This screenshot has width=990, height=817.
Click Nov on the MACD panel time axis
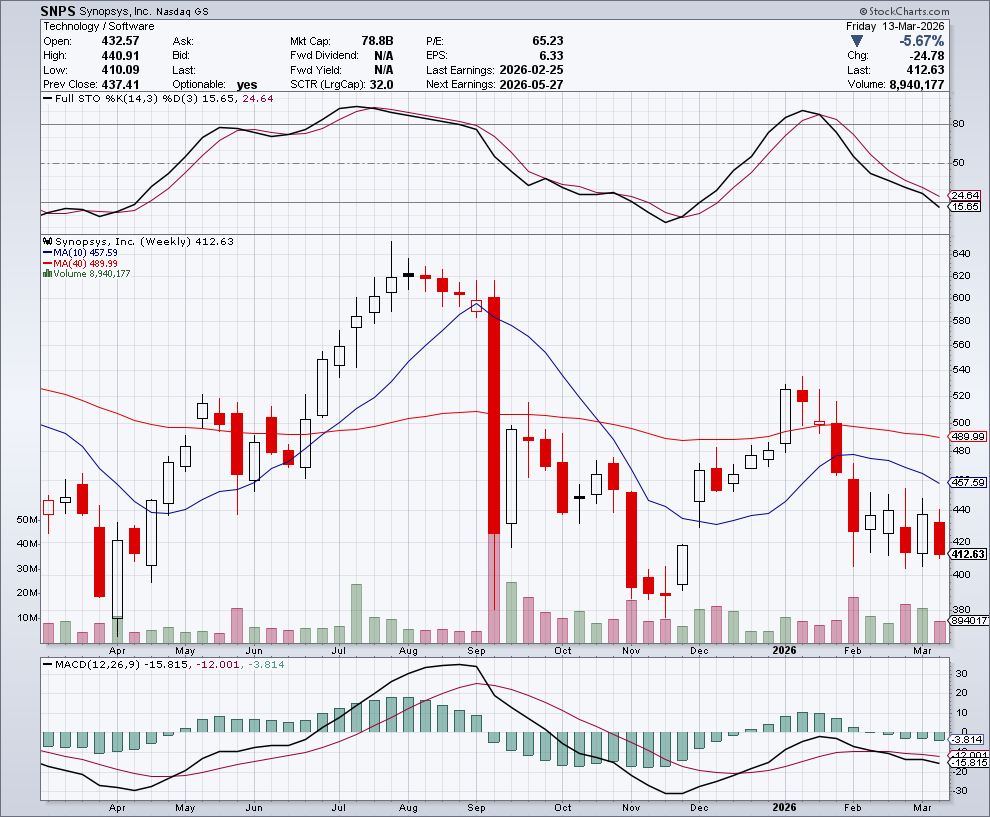631,808
